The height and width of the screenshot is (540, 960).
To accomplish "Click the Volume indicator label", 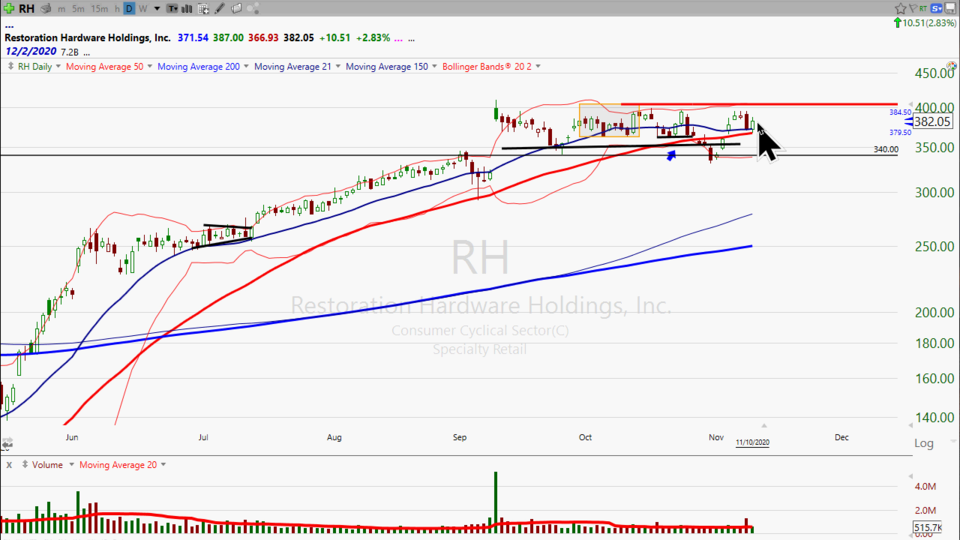I will point(47,465).
